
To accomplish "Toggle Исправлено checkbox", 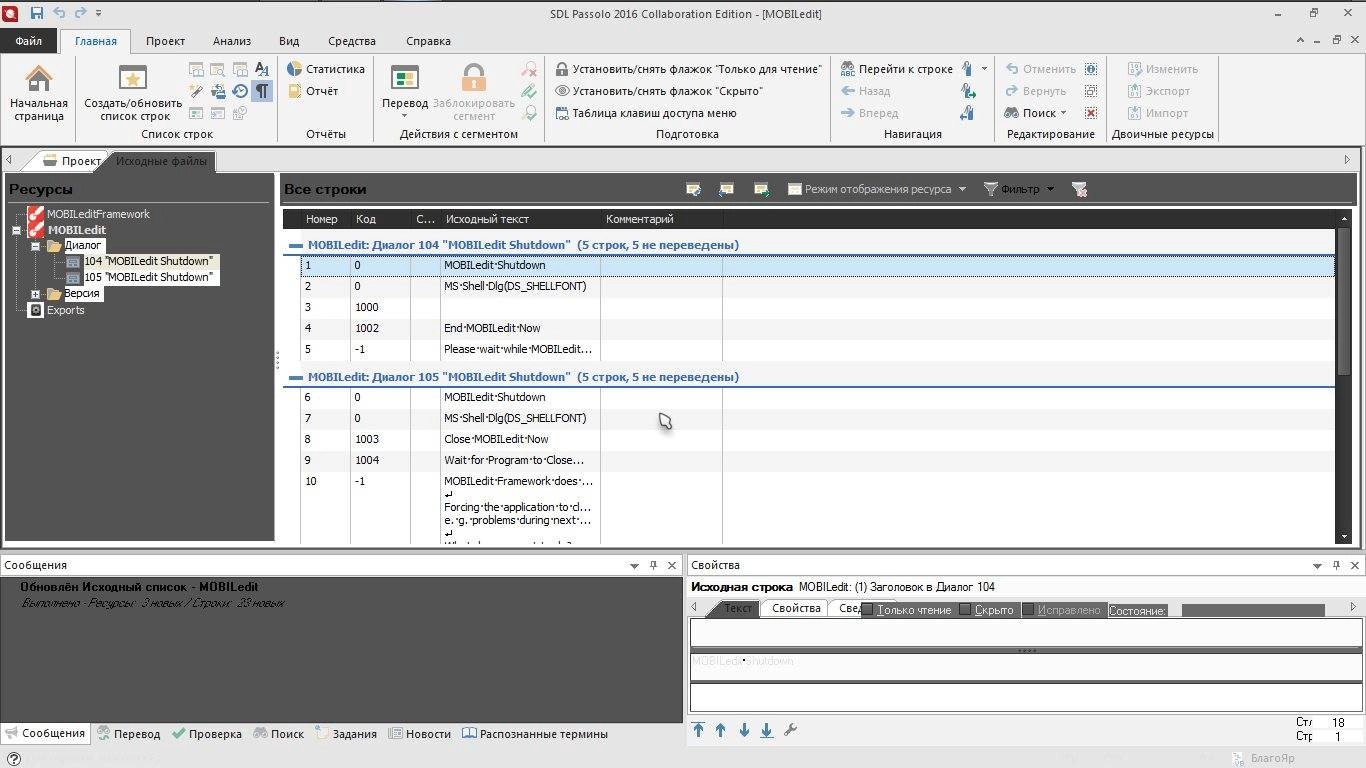I will (1028, 610).
